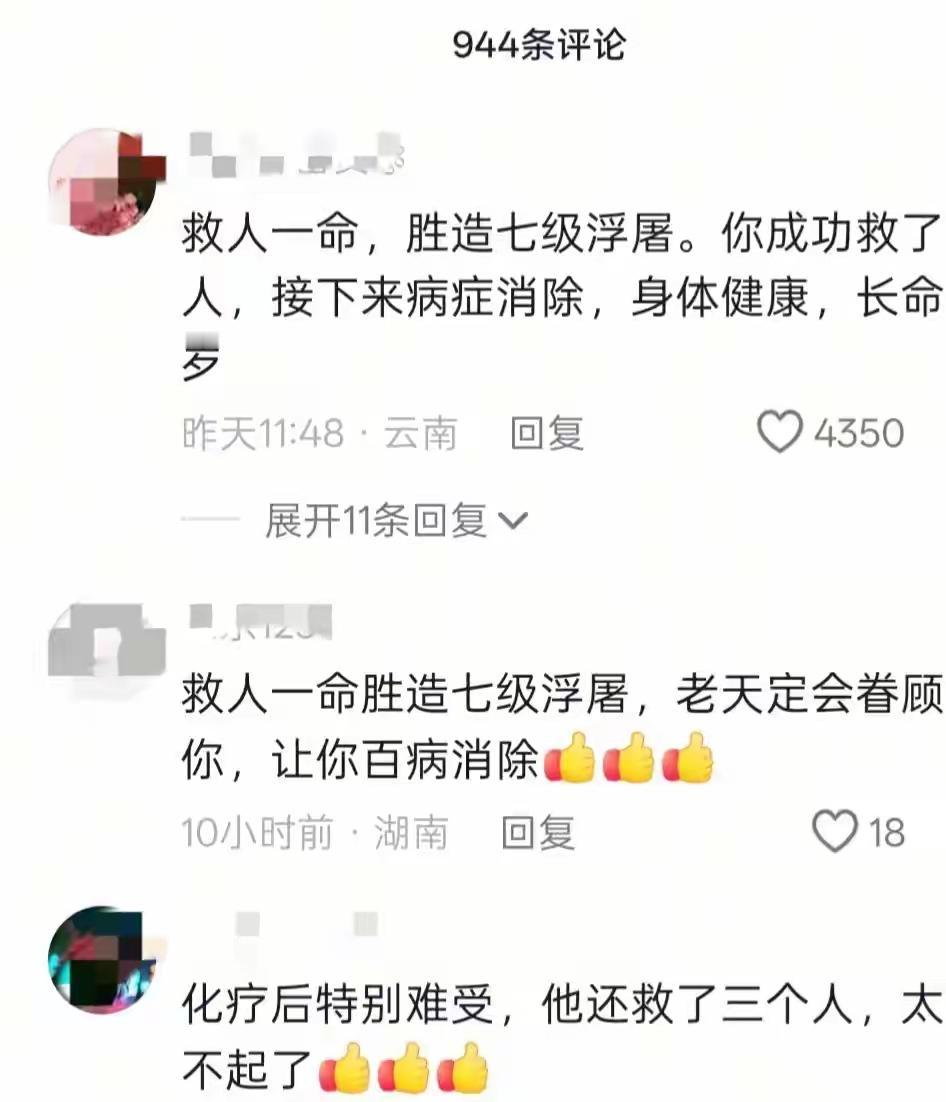The width and height of the screenshot is (946, 1102).
Task: Open the first commenter's blurred username
Action: point(297,155)
